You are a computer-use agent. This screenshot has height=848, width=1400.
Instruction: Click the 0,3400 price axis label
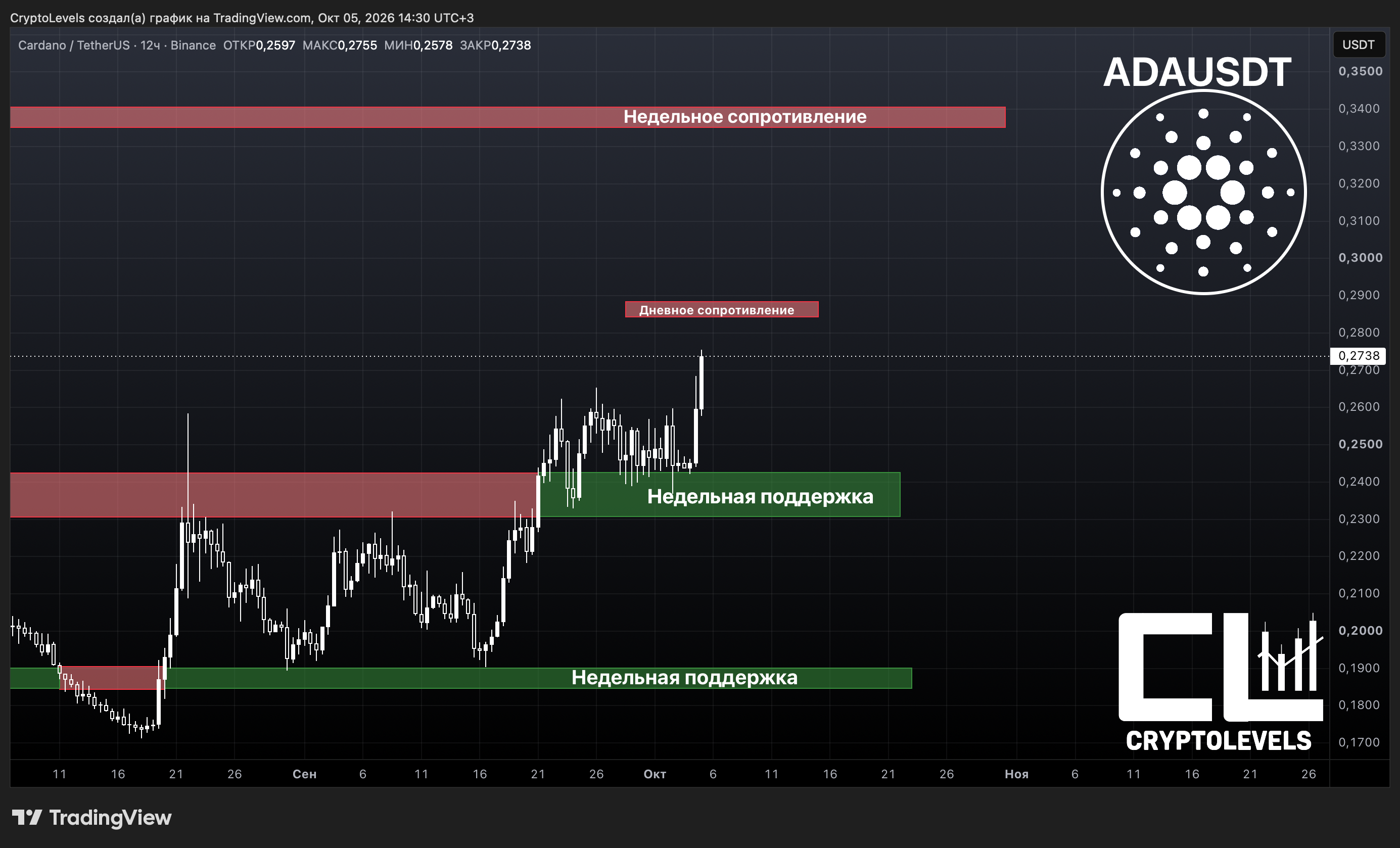pyautogui.click(x=1359, y=108)
